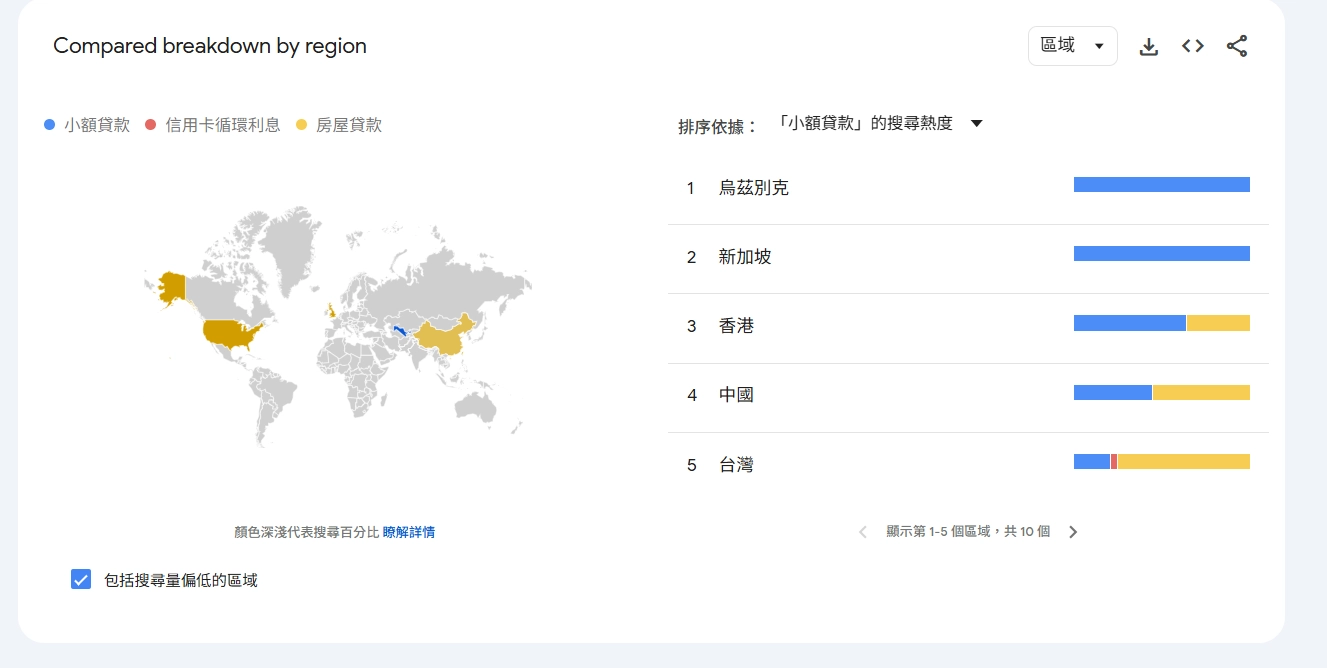Toggle inclusion of low-search-volume regions
Screen dimensions: 1327x668
(x=79, y=578)
